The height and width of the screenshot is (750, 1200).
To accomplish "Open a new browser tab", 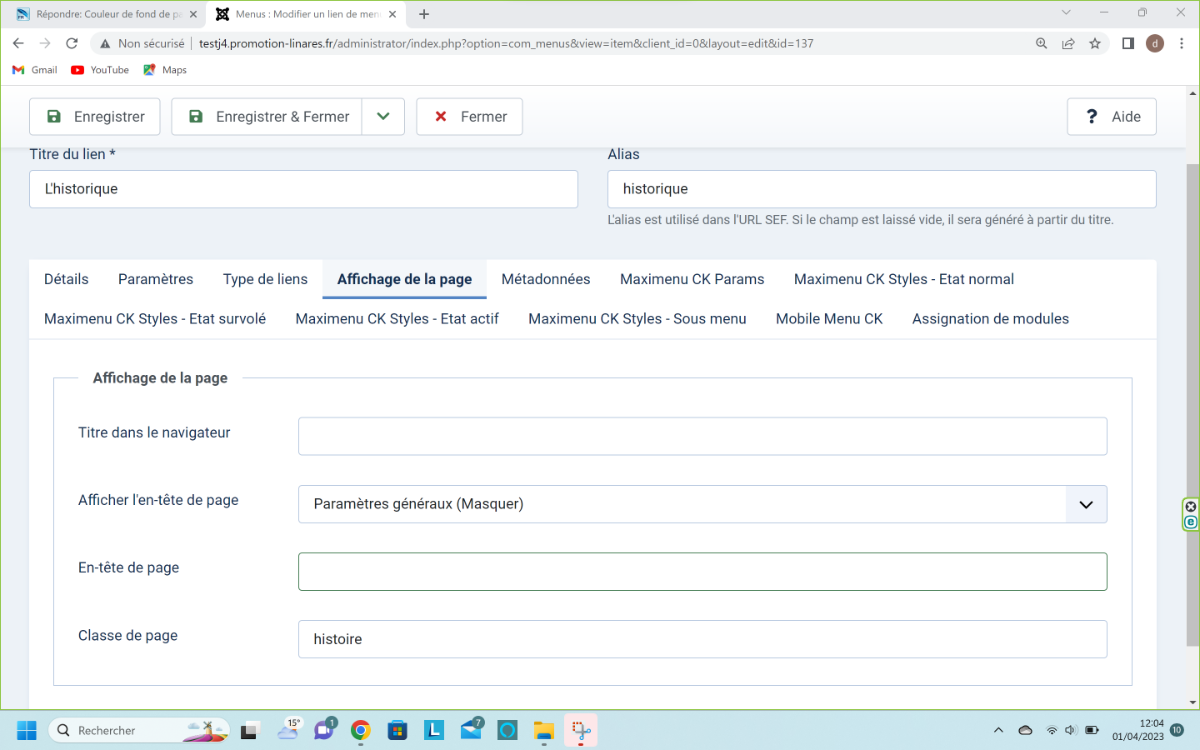I will pyautogui.click(x=424, y=15).
